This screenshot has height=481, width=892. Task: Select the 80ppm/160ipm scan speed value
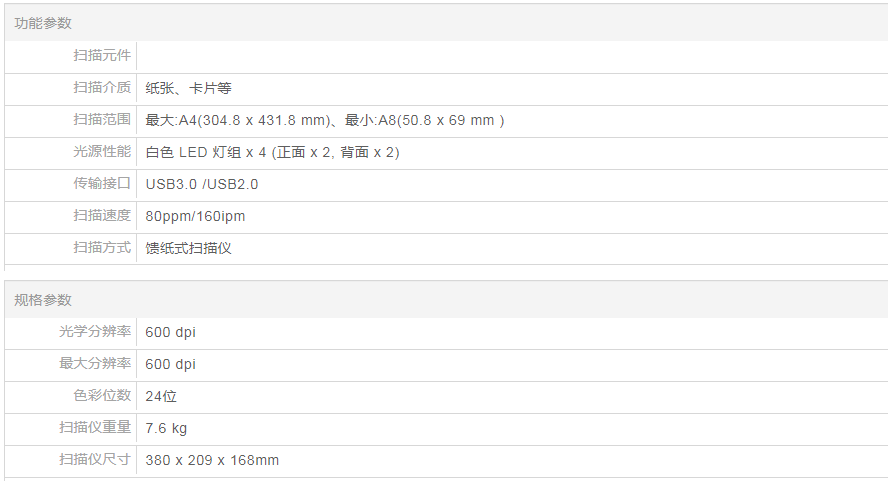coord(195,216)
